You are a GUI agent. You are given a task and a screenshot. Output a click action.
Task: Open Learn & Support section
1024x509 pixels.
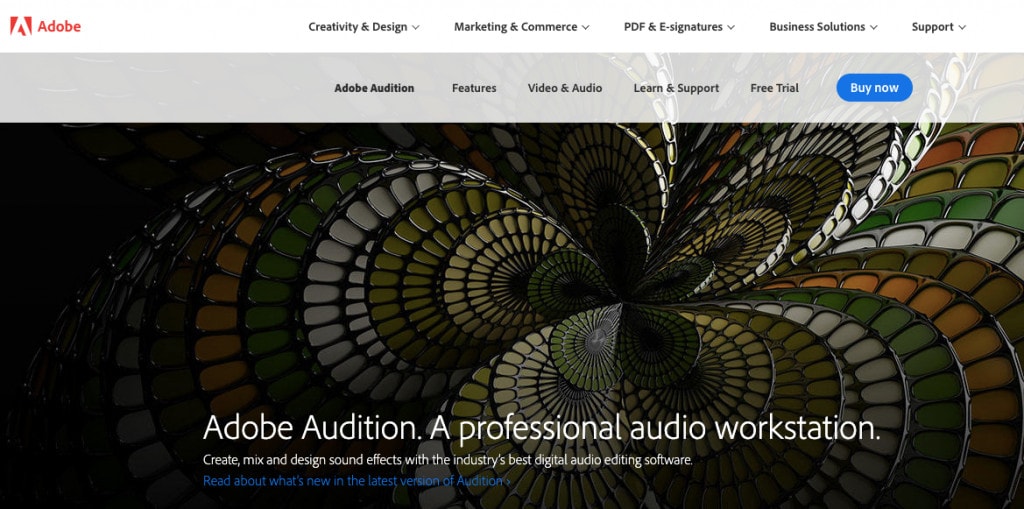pyautogui.click(x=676, y=88)
